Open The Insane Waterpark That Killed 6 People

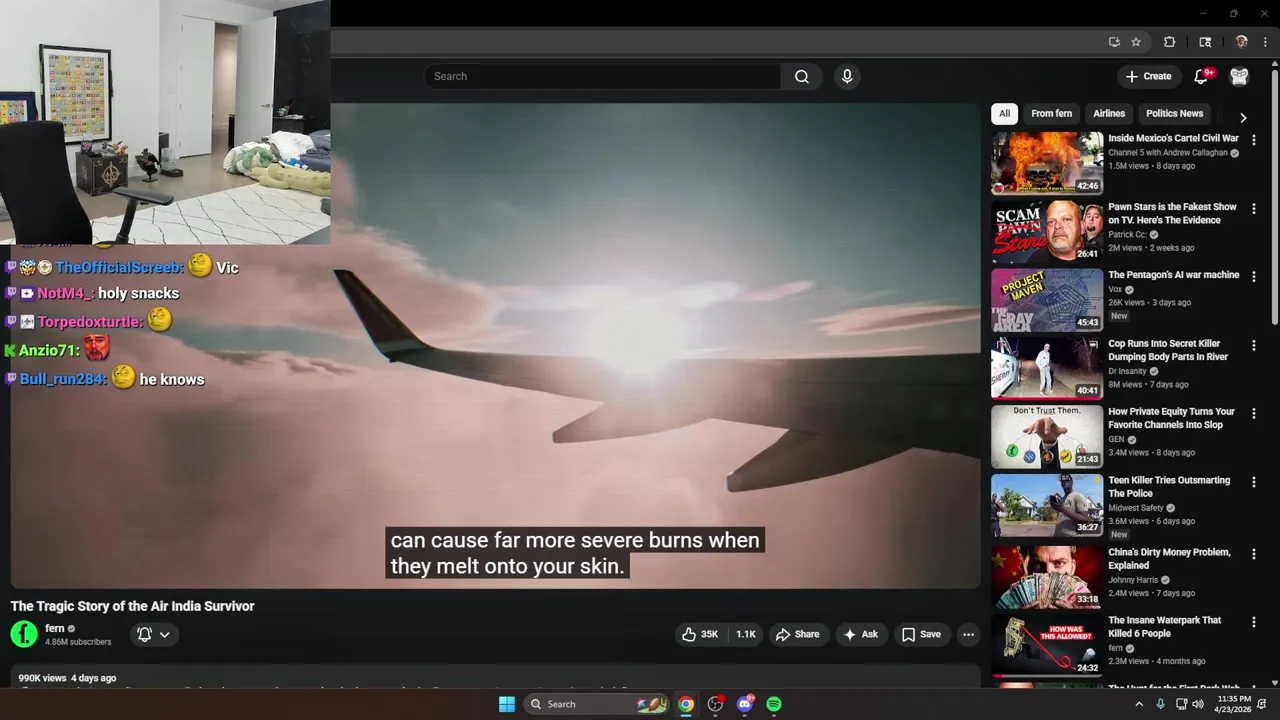coord(1164,627)
